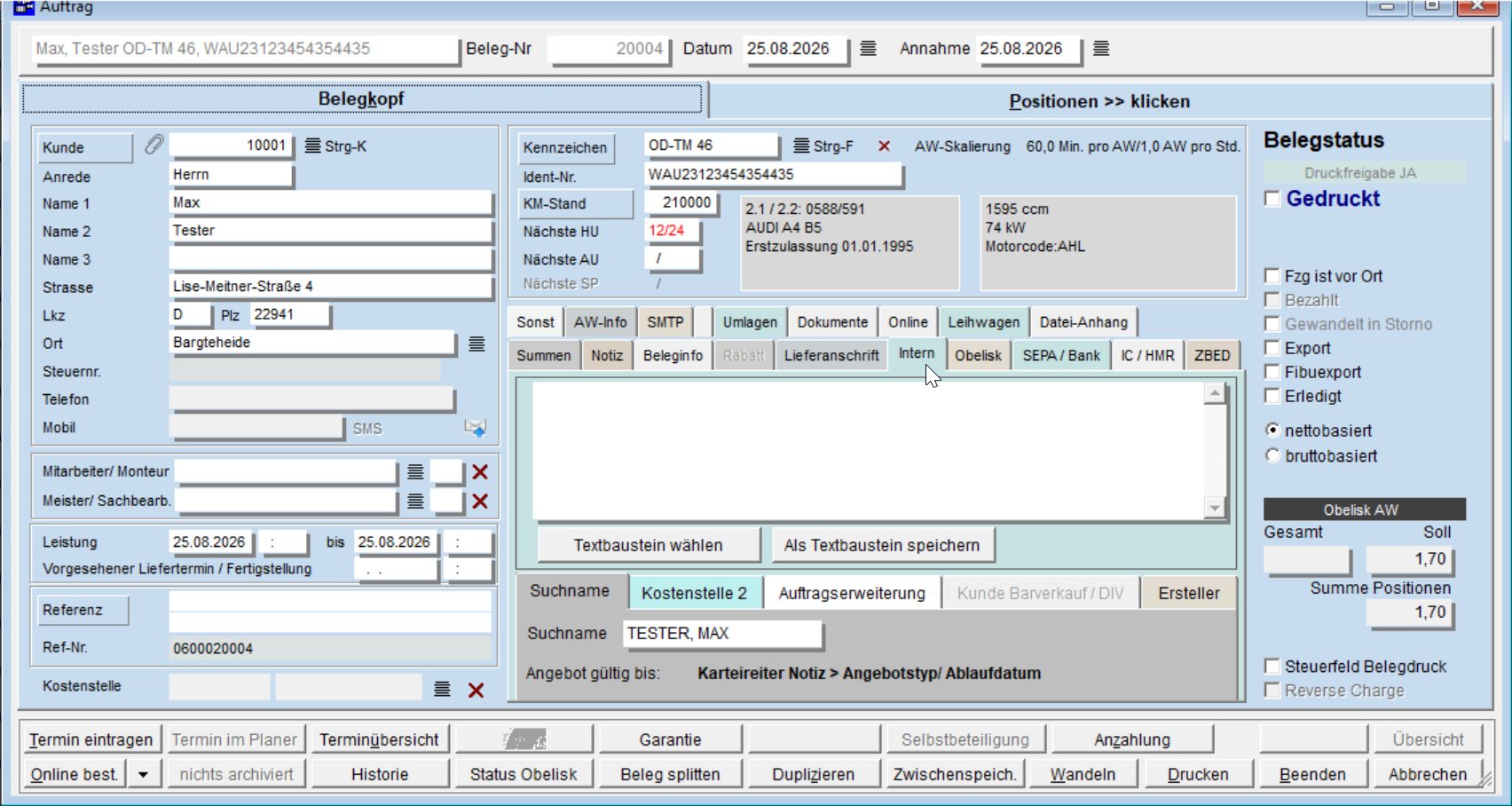Click the SMS send envelope icon
The width and height of the screenshot is (1512, 806).
click(476, 428)
